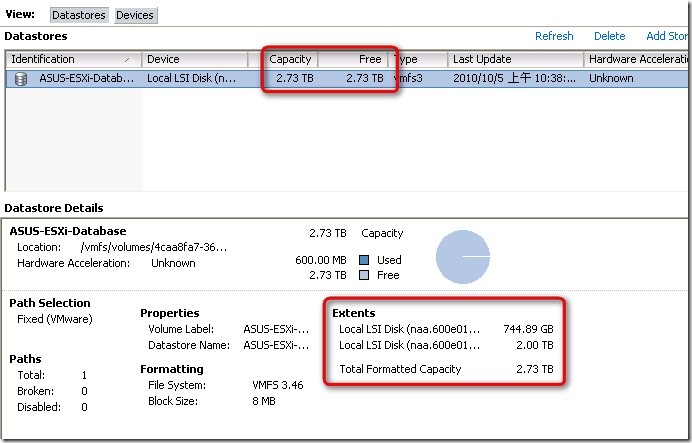The width and height of the screenshot is (692, 443).
Task: Select the ASUS-ESXi-Datab... datastore row
Action: (x=346, y=79)
